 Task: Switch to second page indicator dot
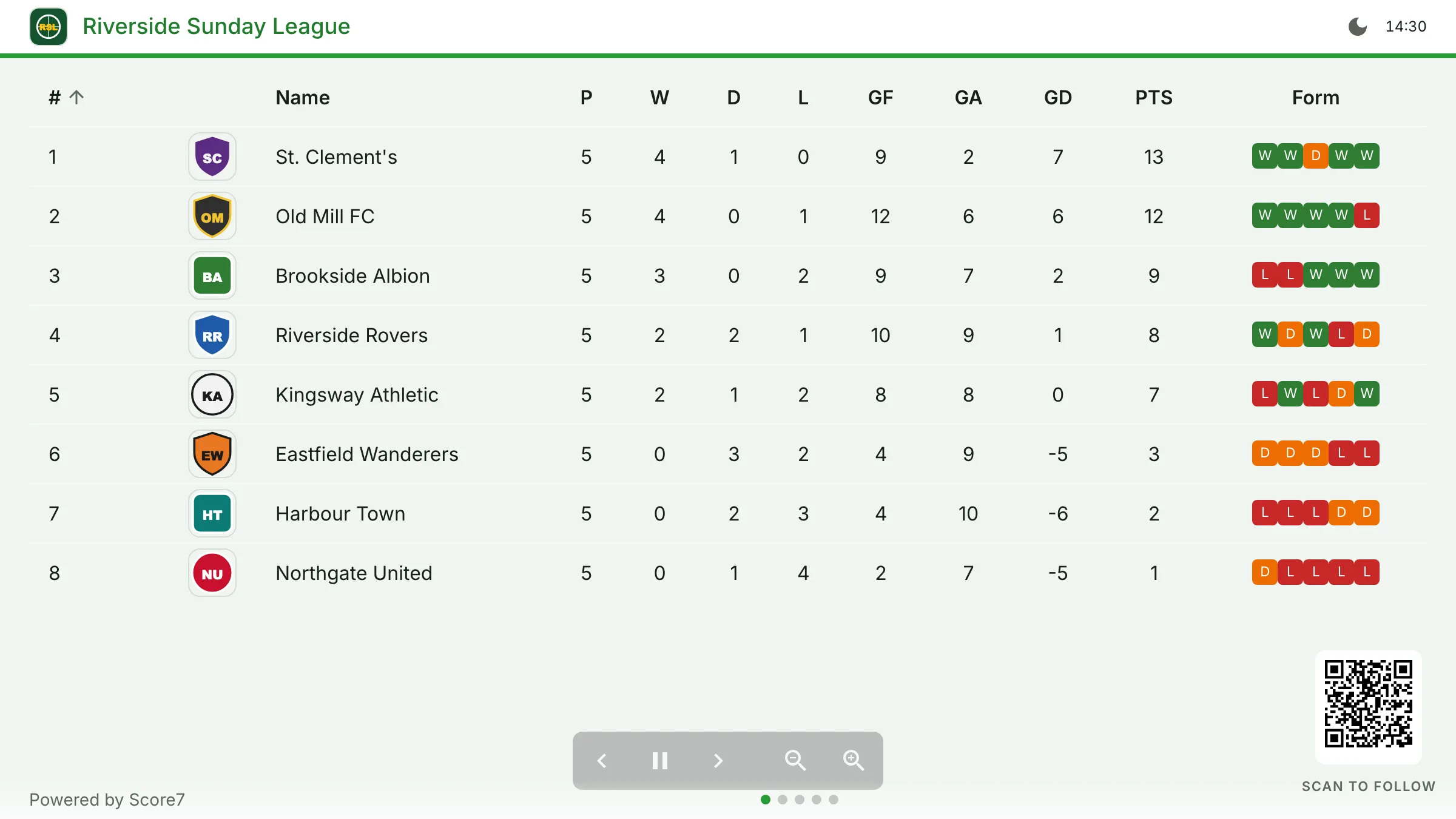point(783,800)
